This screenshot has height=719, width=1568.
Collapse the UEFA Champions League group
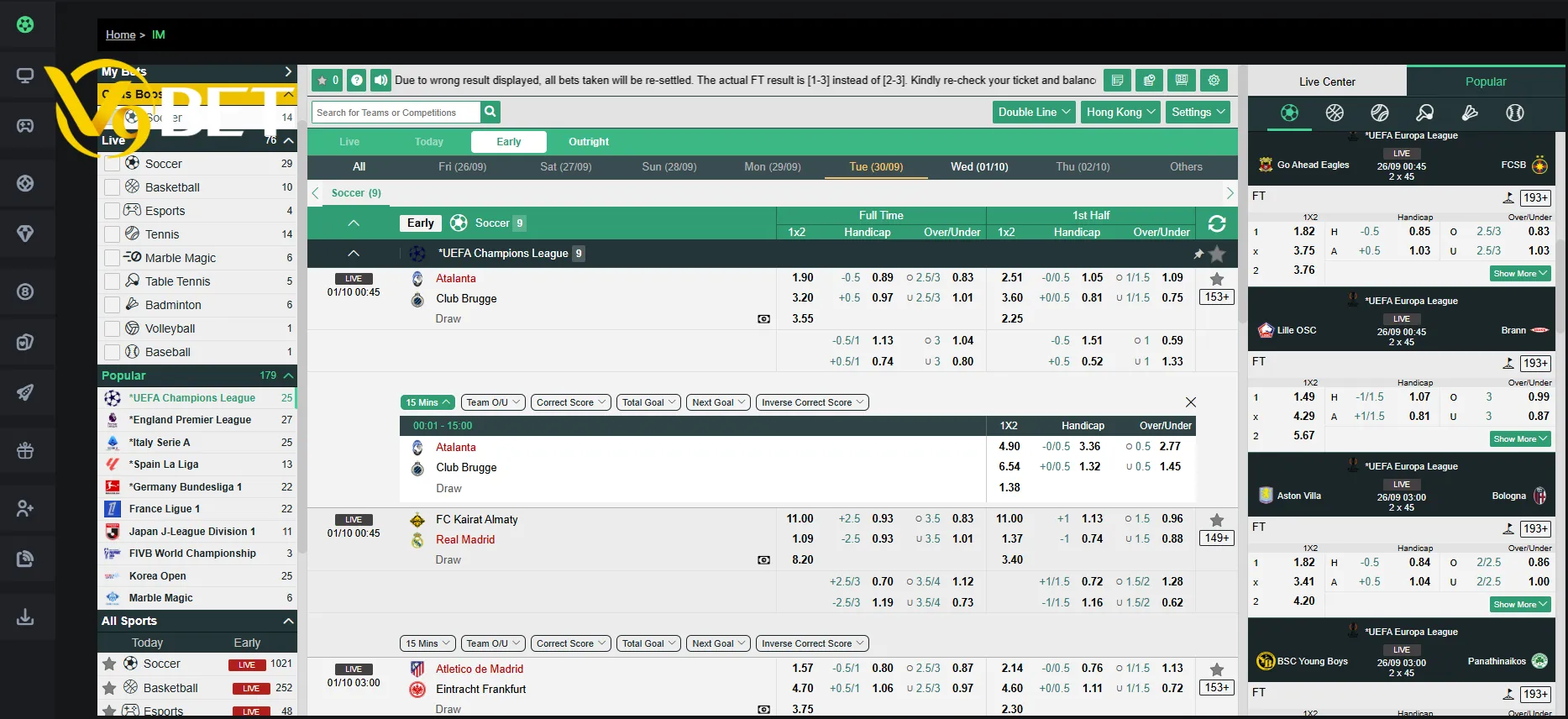(x=354, y=253)
